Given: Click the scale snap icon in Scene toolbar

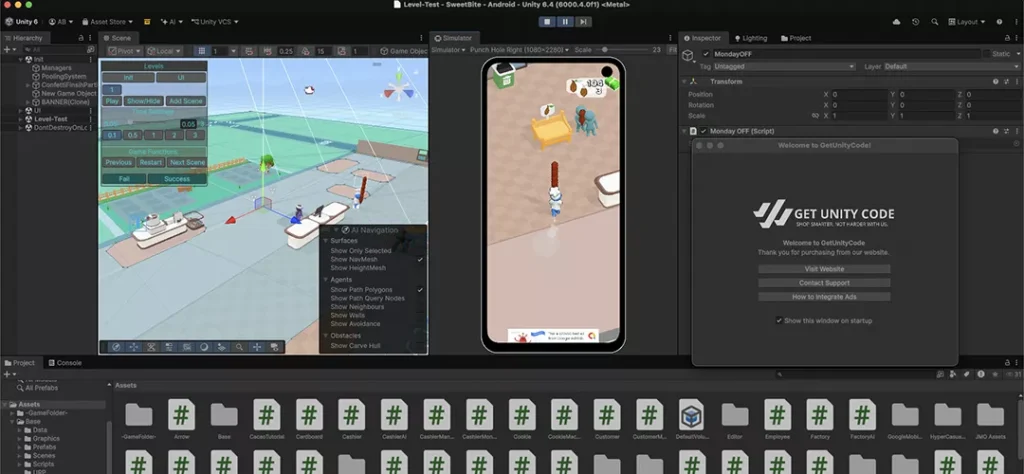Looking at the screenshot, I should pos(342,51).
